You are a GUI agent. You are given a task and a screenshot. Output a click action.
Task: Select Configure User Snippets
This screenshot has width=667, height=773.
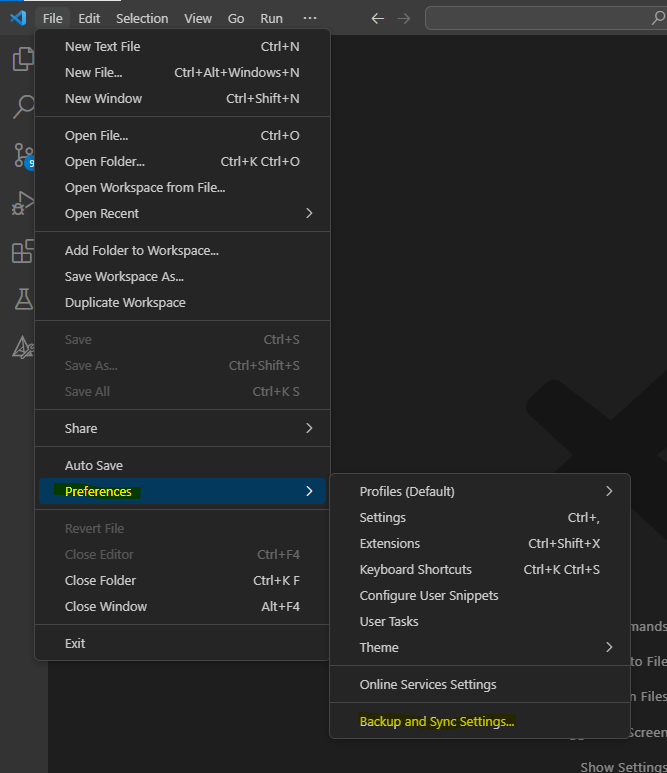(x=480, y=596)
